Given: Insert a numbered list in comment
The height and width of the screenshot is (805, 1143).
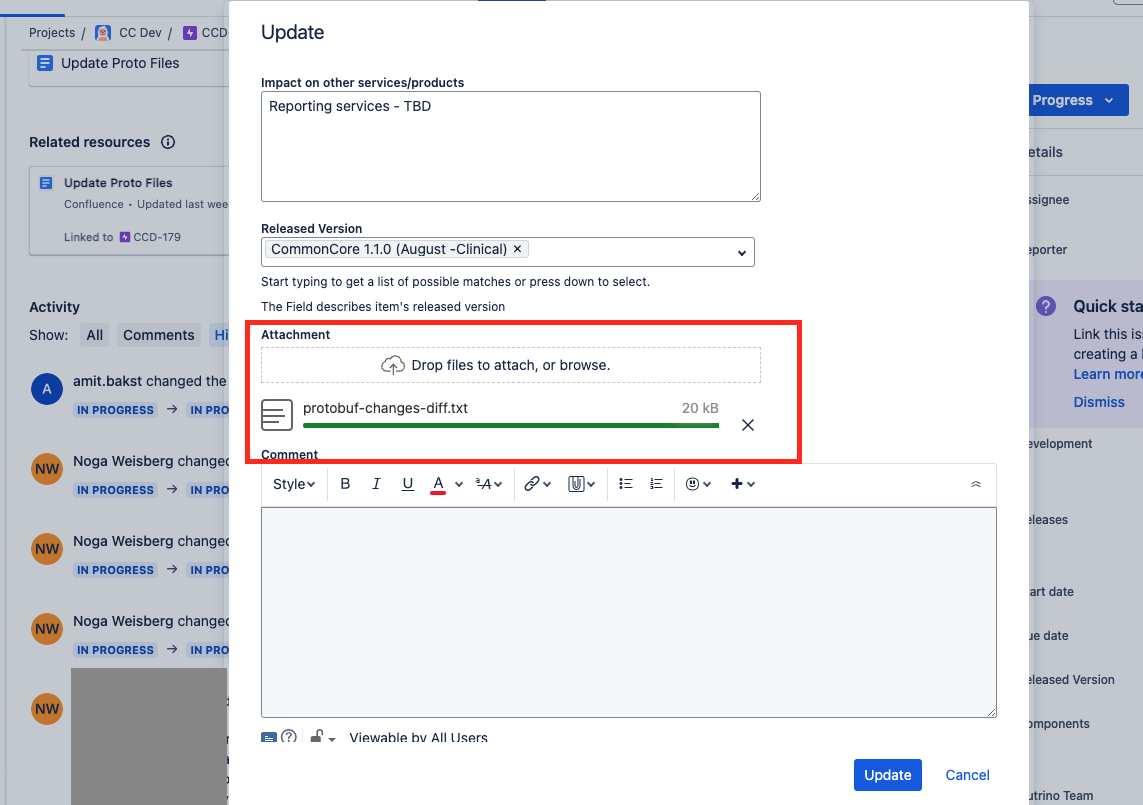Looking at the screenshot, I should [656, 484].
